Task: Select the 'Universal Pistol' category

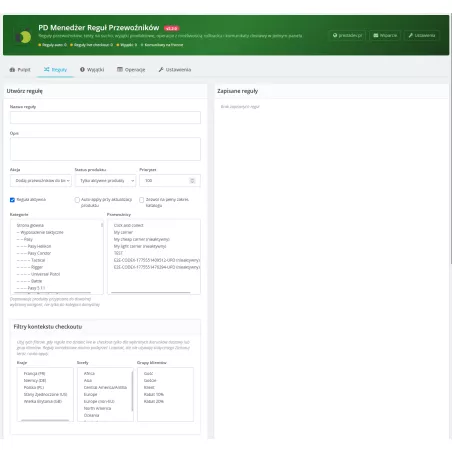Action: click(x=38, y=274)
